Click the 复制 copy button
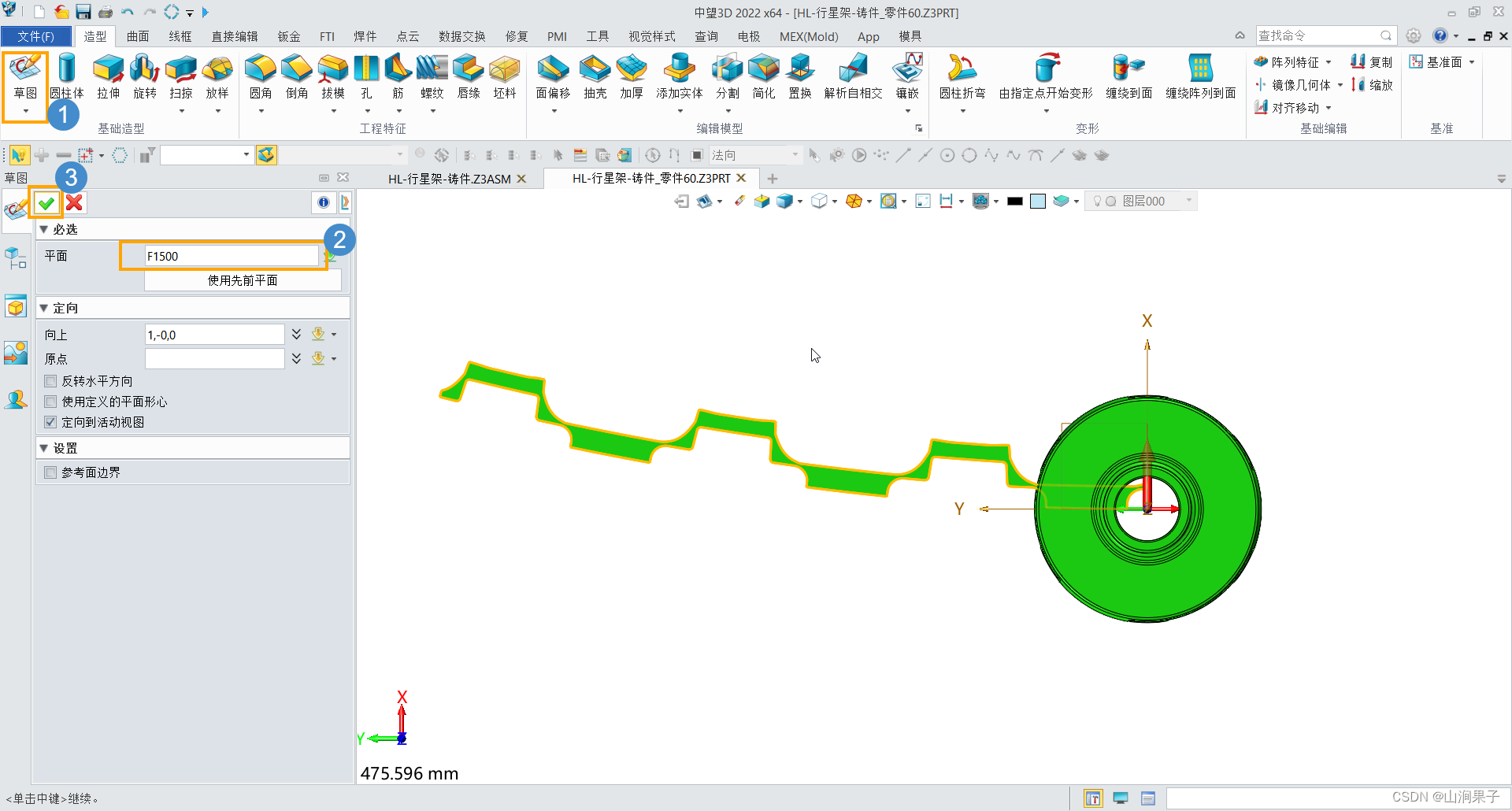Screen dimensions: 1512x811 point(1372,61)
